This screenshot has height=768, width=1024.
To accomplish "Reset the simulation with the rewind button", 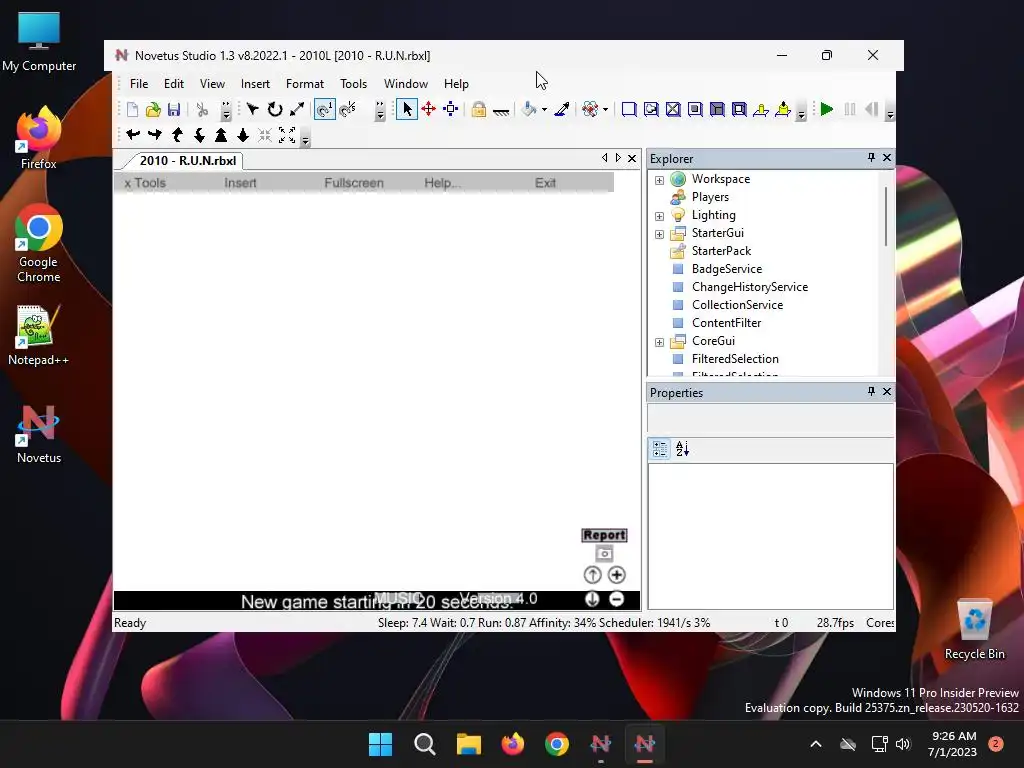I will click(x=871, y=110).
